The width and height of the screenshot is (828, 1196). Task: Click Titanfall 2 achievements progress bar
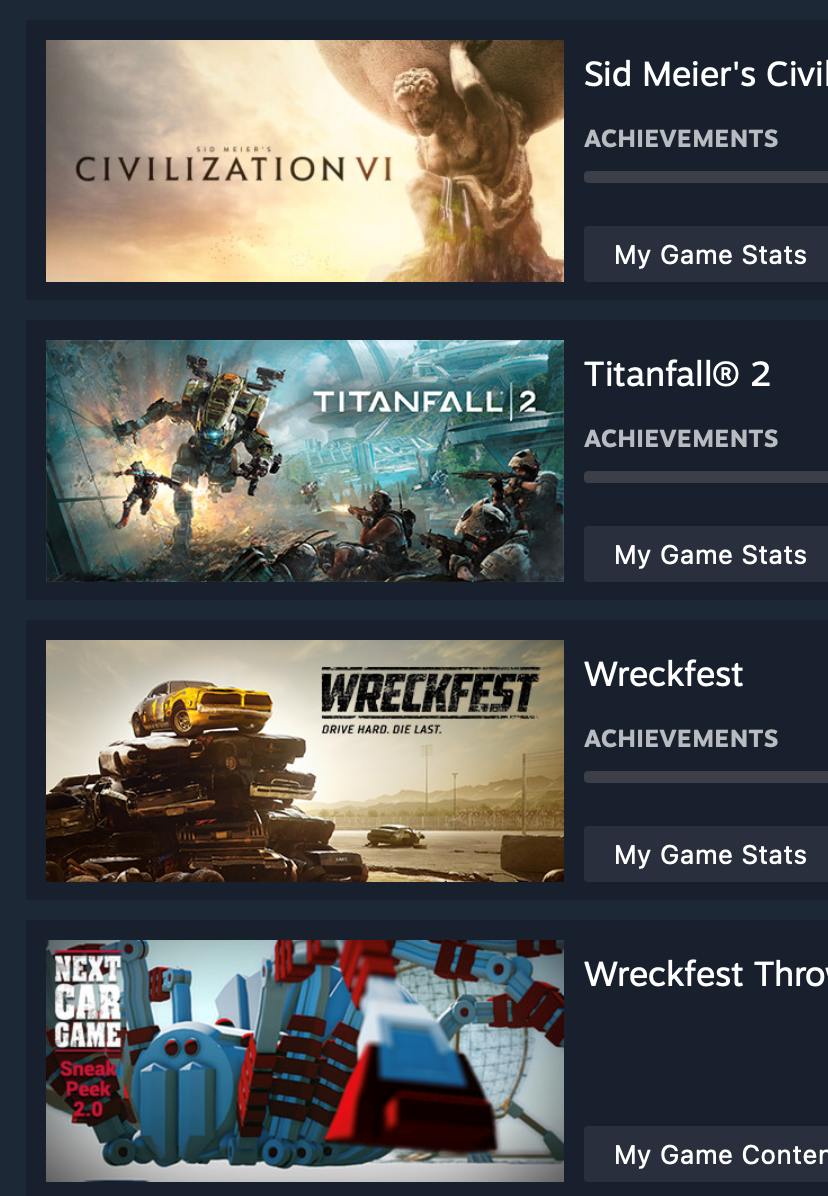pyautogui.click(x=706, y=477)
